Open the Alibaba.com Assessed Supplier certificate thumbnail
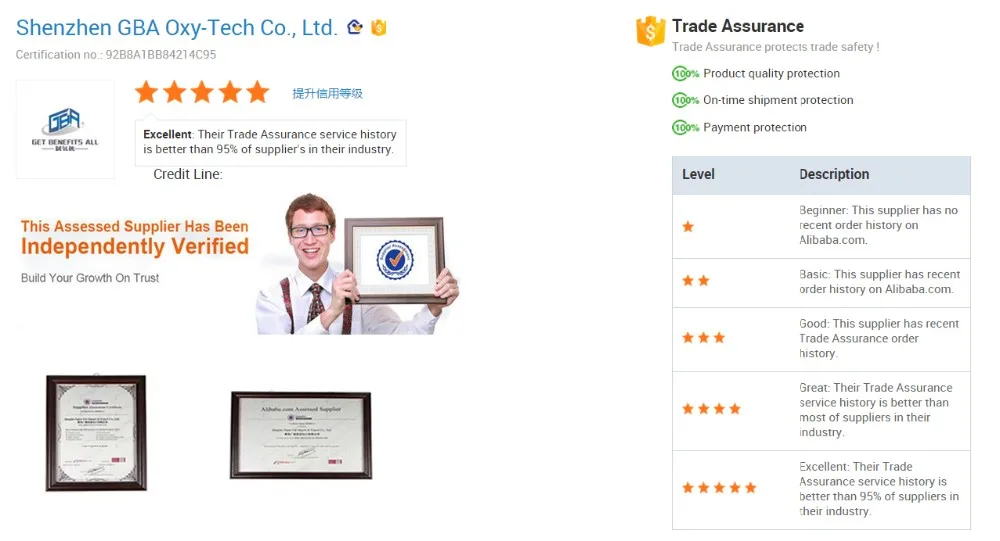The height and width of the screenshot is (541, 1000). pos(301,435)
